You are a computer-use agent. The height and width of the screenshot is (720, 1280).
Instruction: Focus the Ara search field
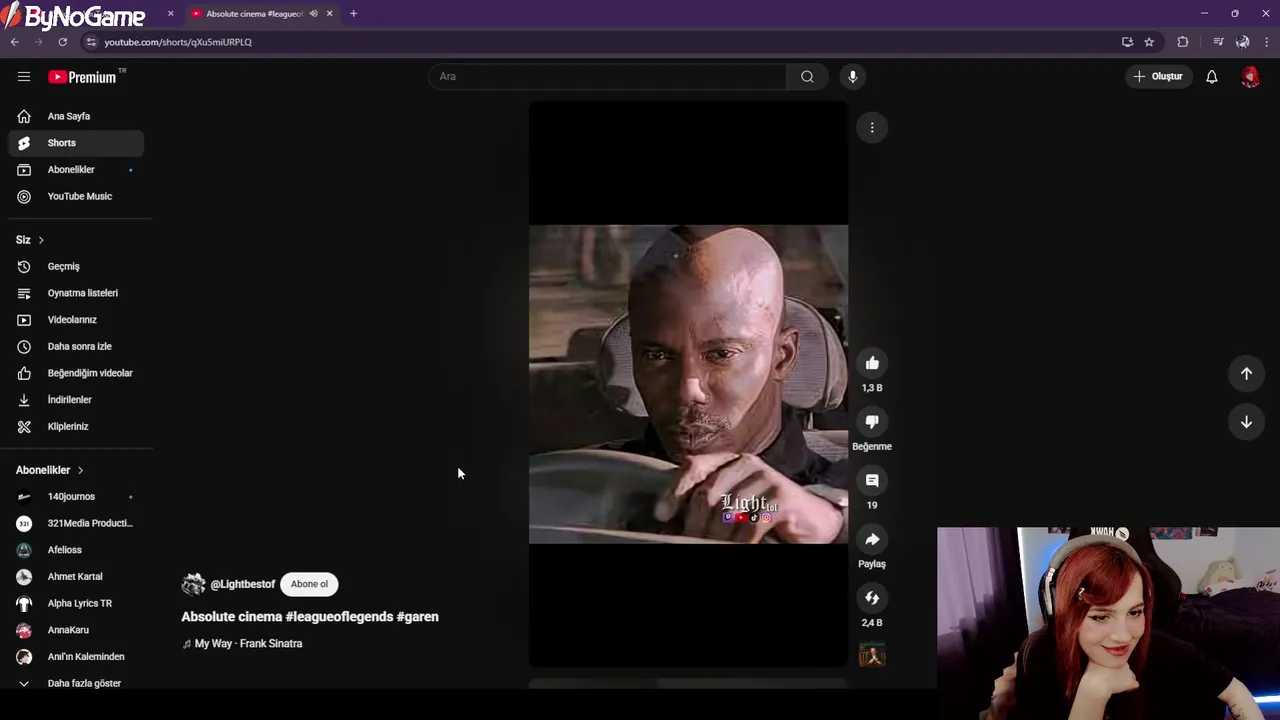608,77
